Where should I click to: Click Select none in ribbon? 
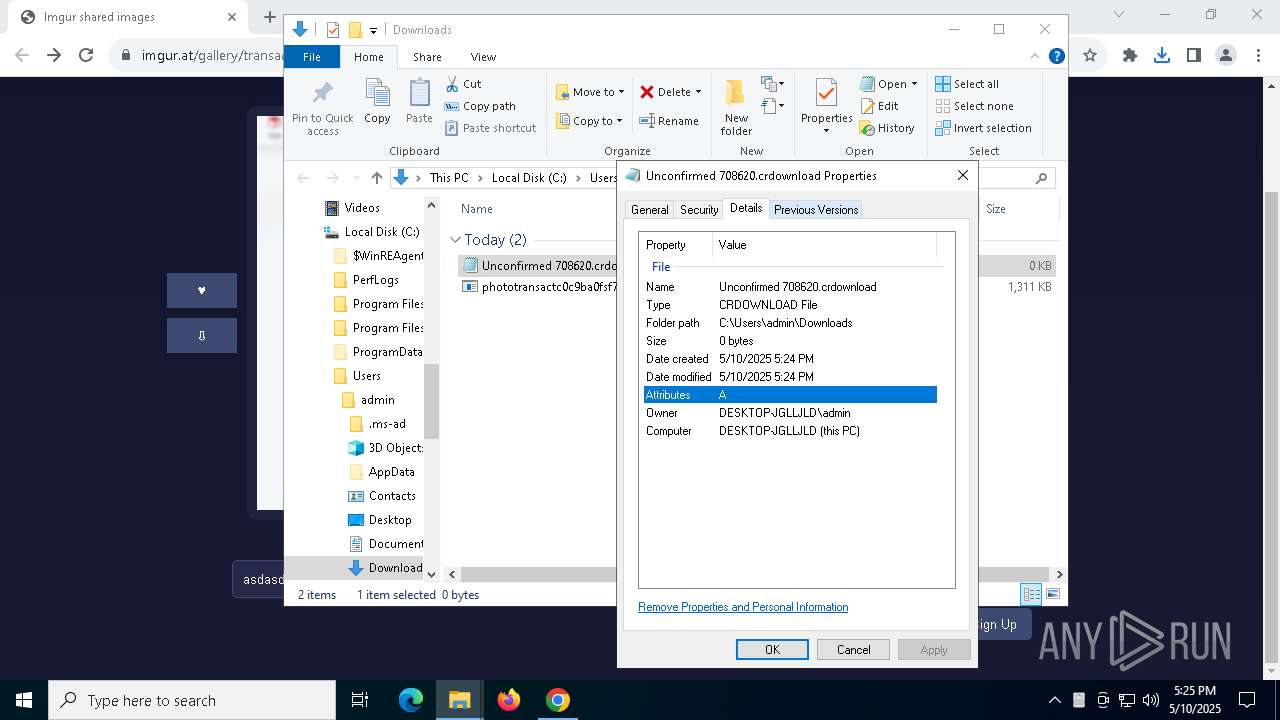974,106
